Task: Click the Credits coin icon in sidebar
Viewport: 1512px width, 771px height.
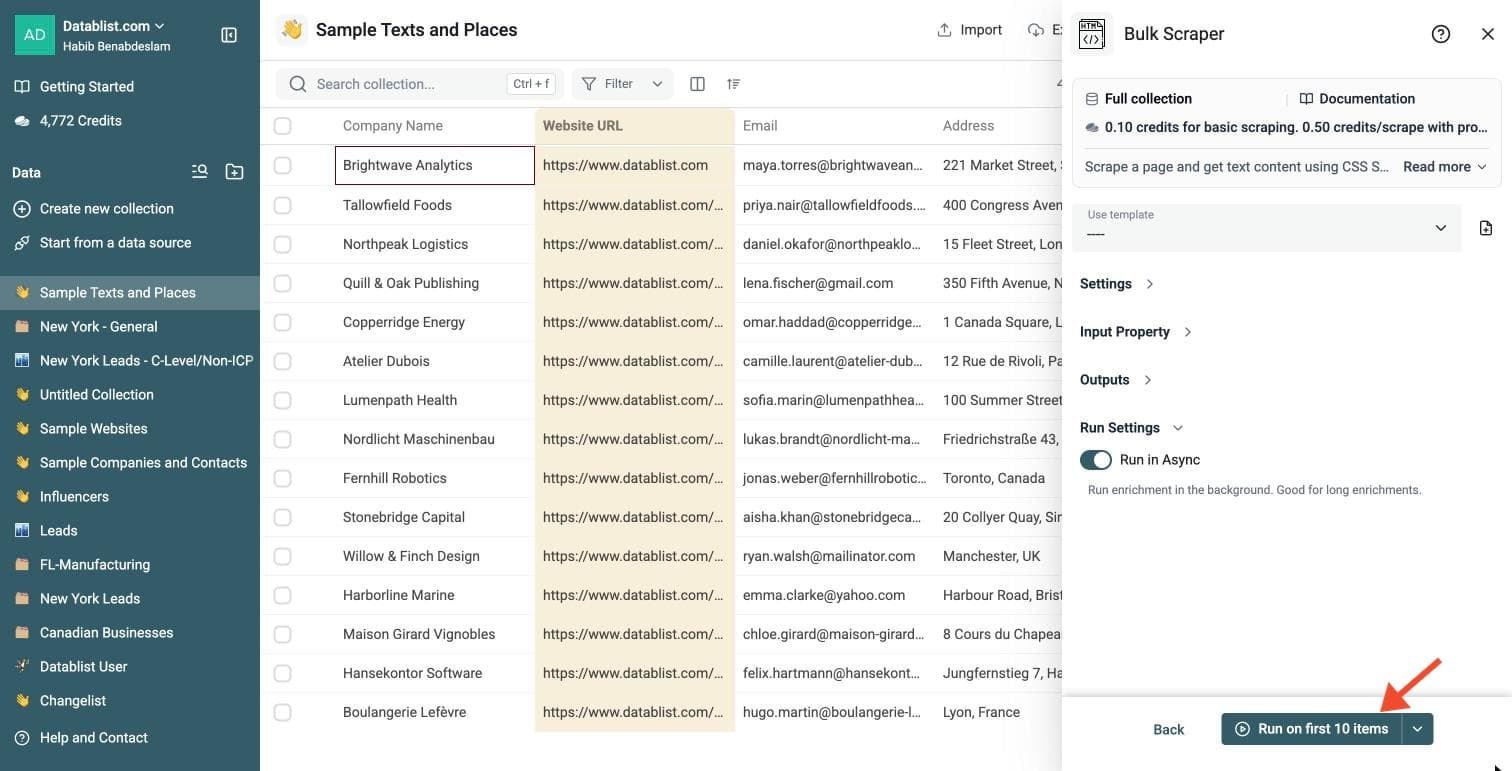Action: 22,121
